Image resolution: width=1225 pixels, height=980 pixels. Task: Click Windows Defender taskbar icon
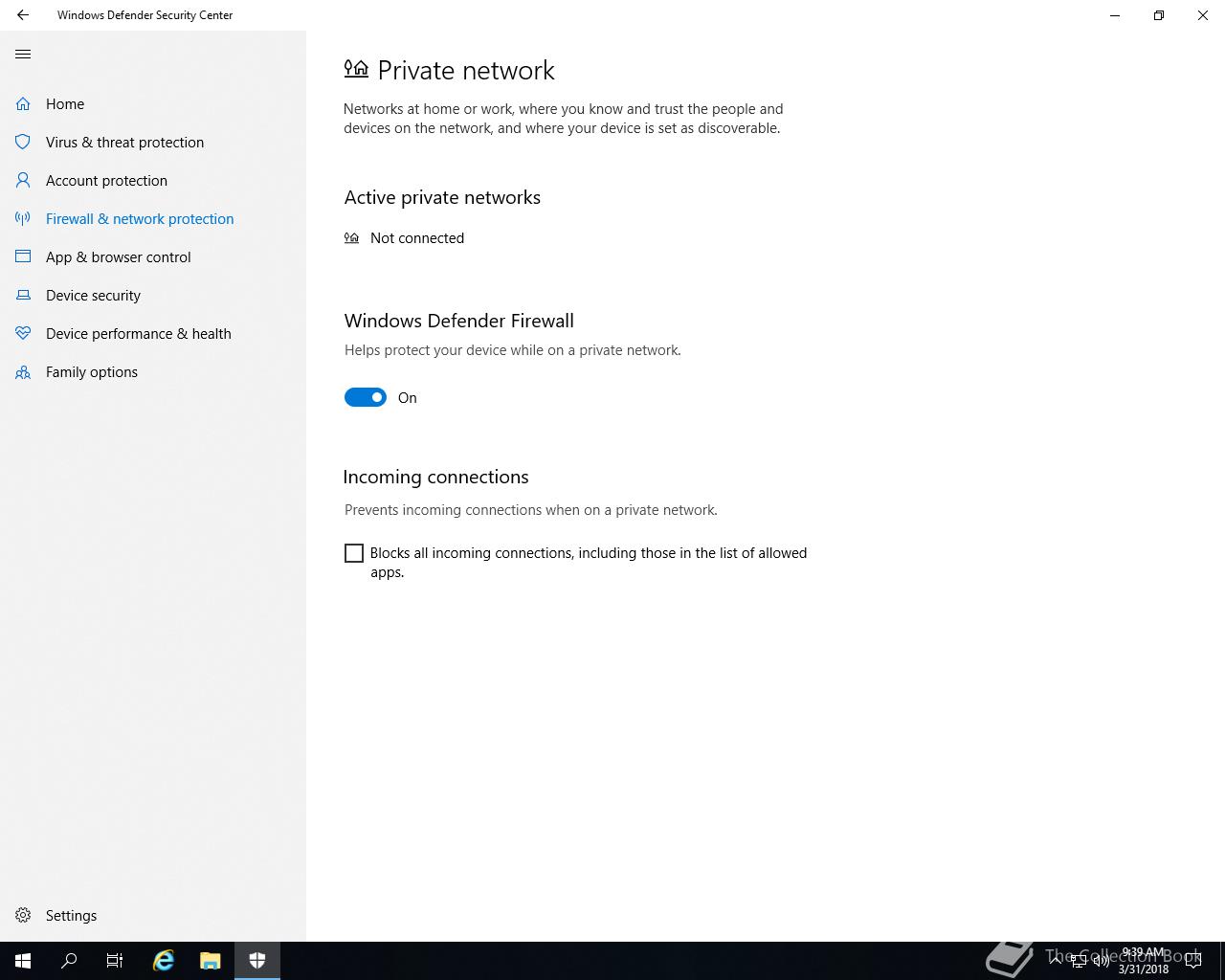(x=257, y=961)
